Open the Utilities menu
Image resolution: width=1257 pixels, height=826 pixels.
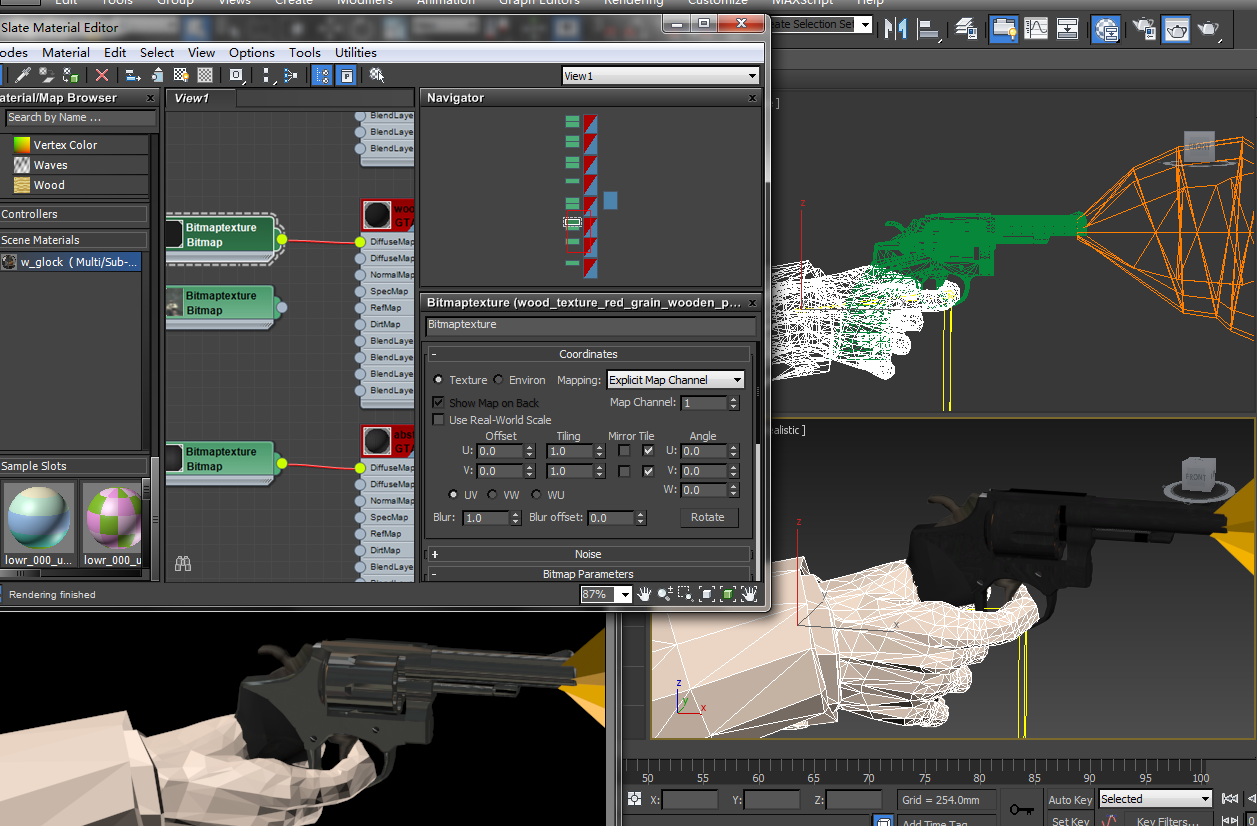pyautogui.click(x=356, y=53)
